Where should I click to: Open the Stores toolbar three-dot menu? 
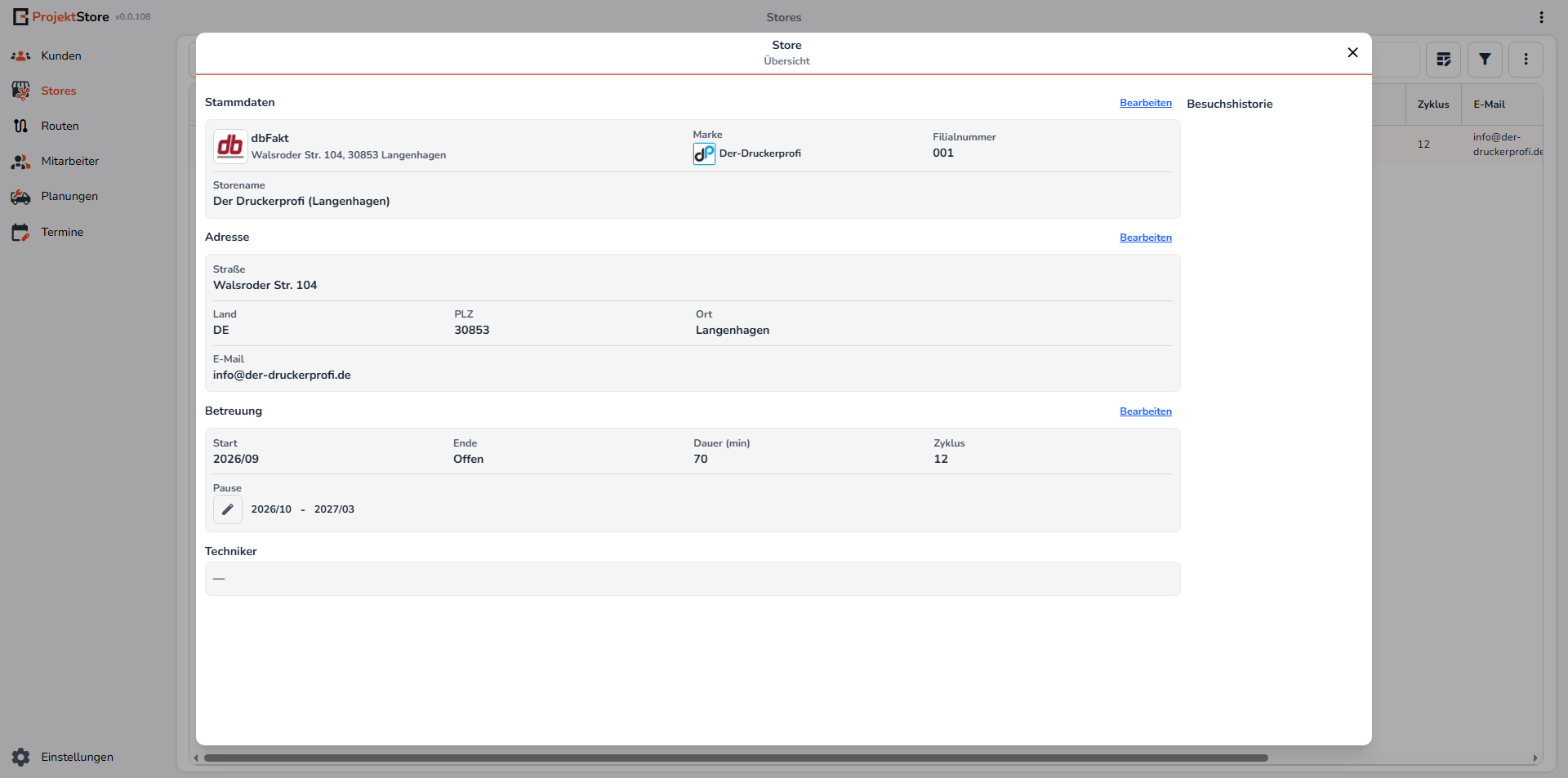(1526, 60)
